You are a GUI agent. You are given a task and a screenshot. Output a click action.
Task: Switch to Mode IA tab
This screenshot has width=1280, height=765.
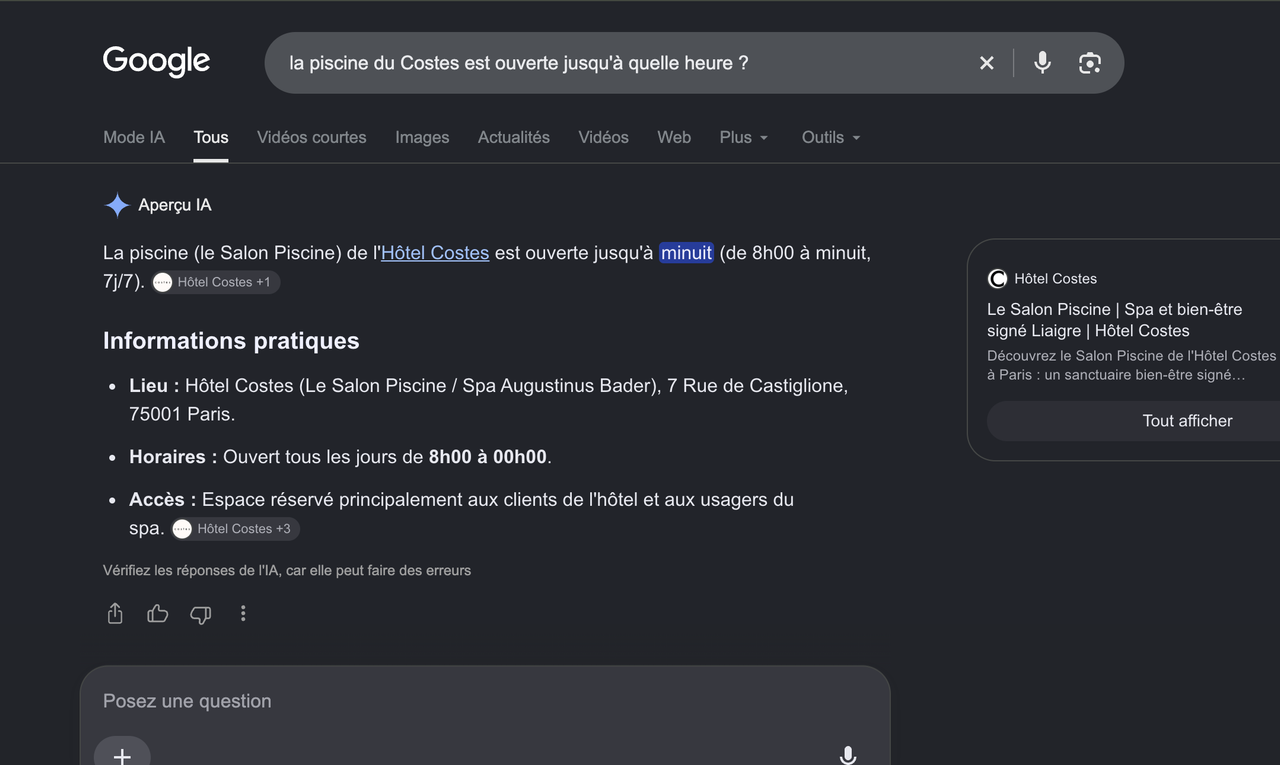[x=134, y=137]
